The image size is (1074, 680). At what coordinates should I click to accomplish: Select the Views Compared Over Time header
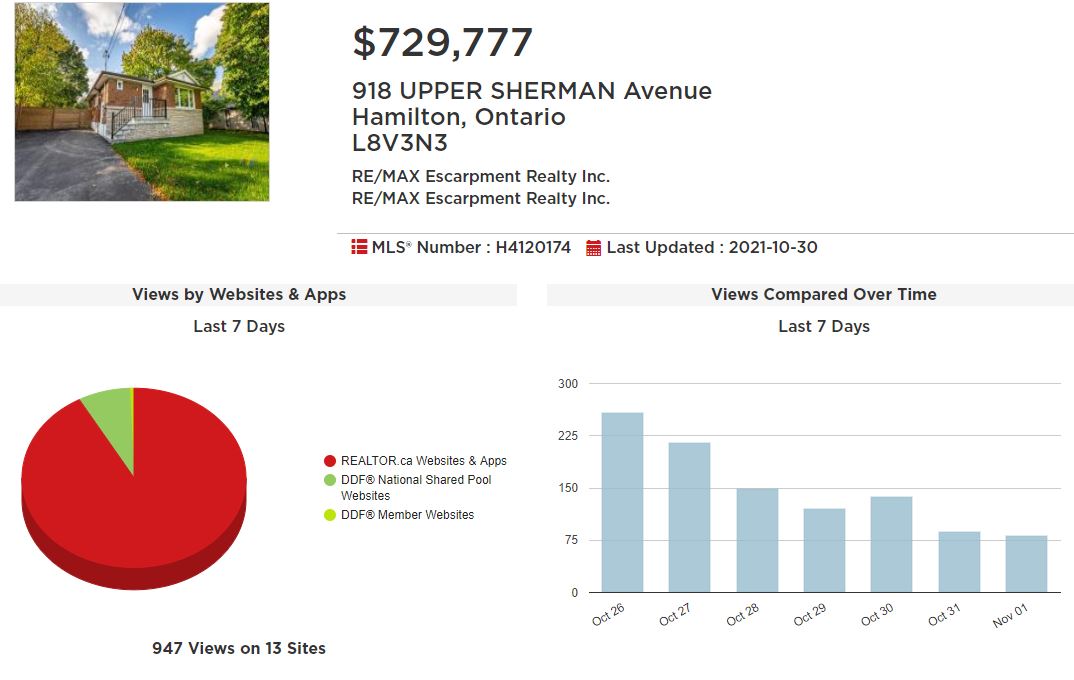click(x=823, y=294)
